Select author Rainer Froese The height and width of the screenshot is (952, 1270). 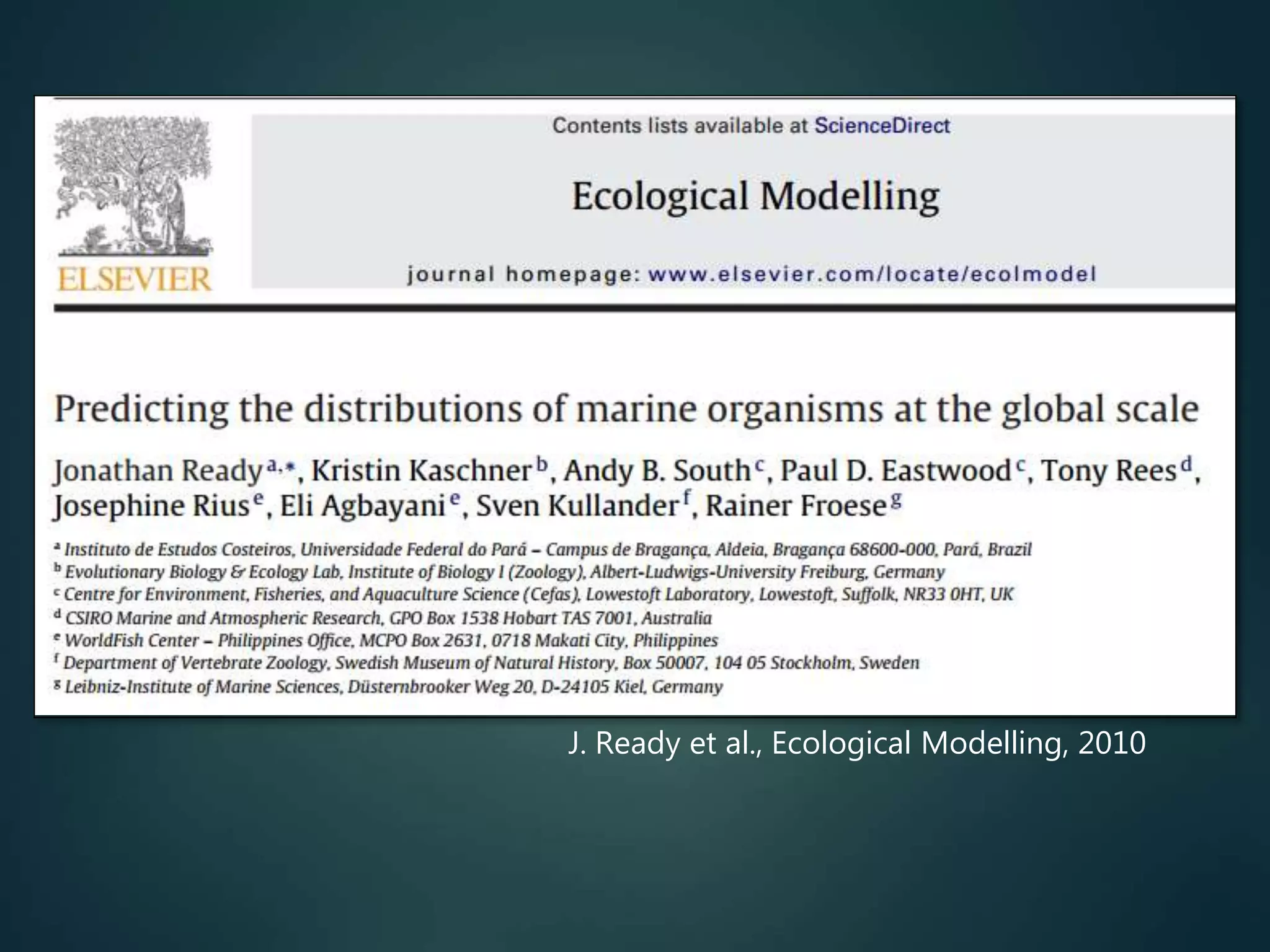pos(796,506)
